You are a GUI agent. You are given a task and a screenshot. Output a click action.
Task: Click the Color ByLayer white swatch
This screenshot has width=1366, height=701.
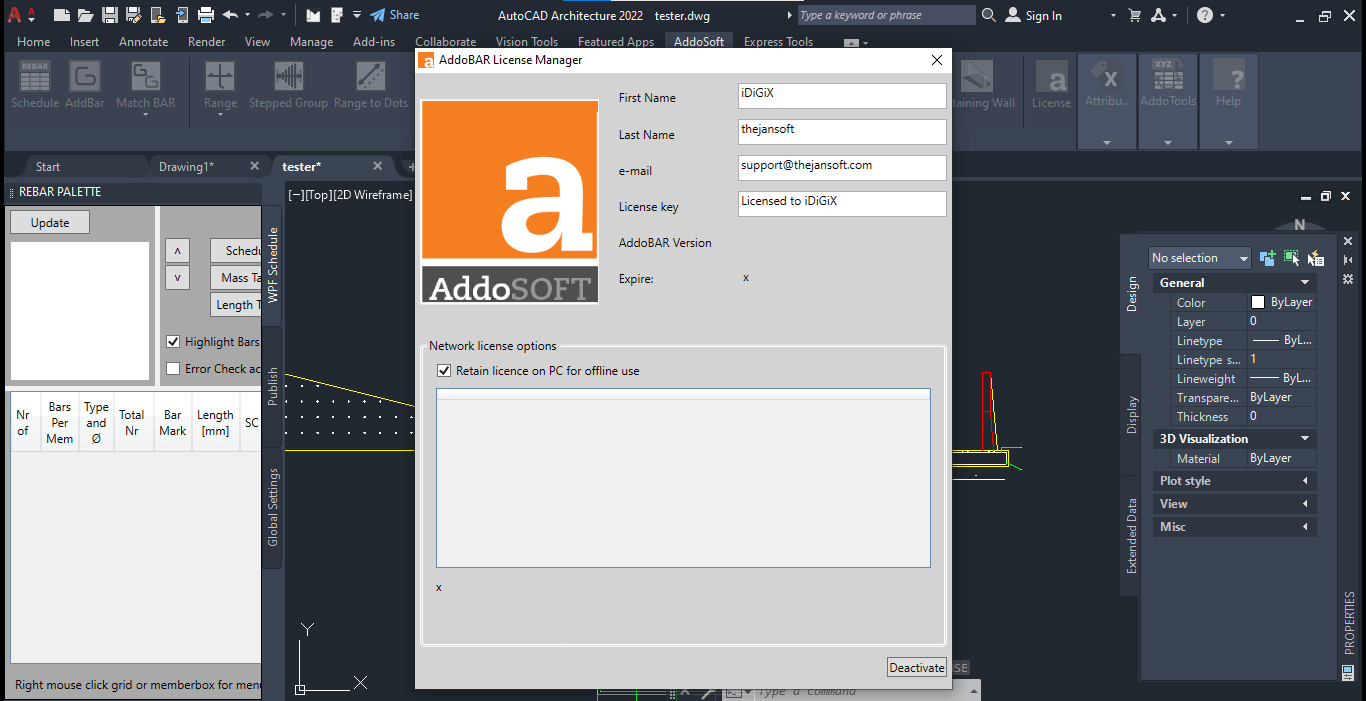(x=1258, y=302)
